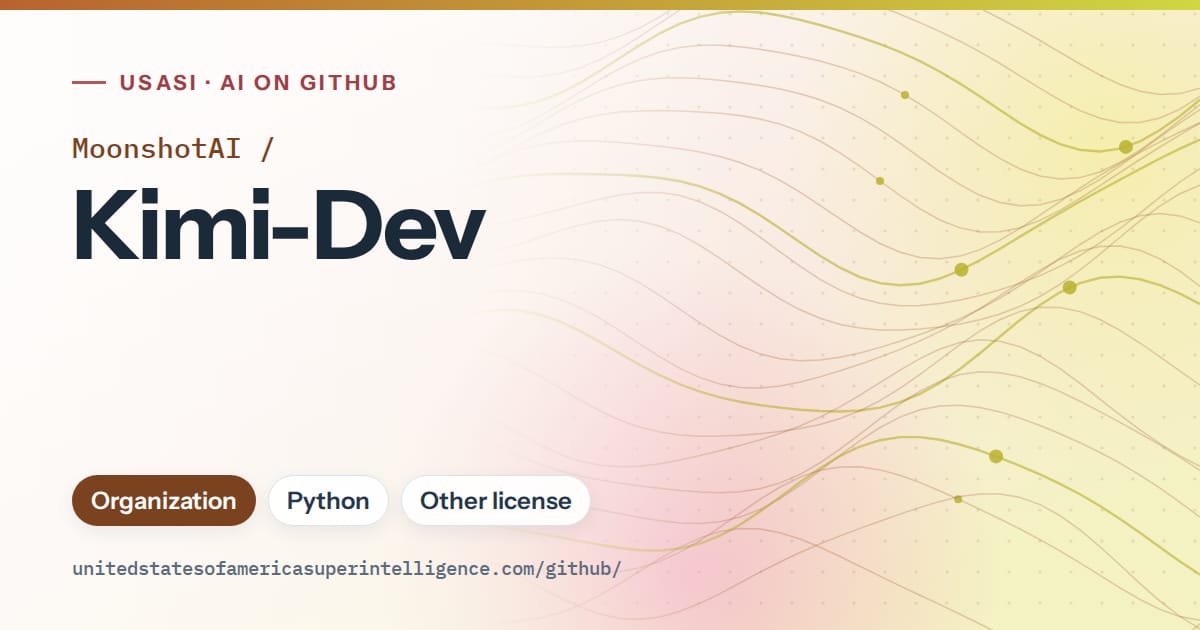Click the USASI · AI ON GITHUB header
The height and width of the screenshot is (630, 1200).
point(258,83)
